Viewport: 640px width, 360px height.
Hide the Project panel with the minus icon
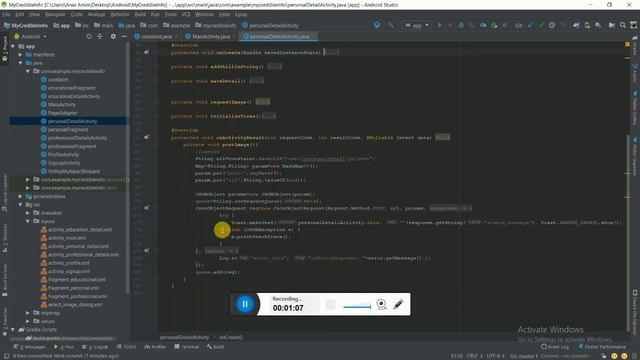124,36
